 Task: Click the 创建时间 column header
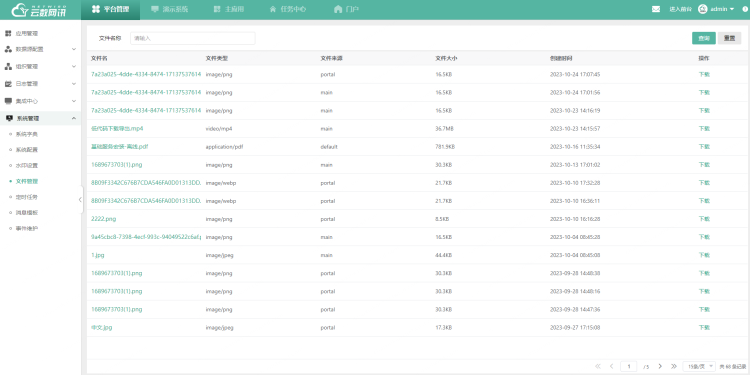(561, 58)
